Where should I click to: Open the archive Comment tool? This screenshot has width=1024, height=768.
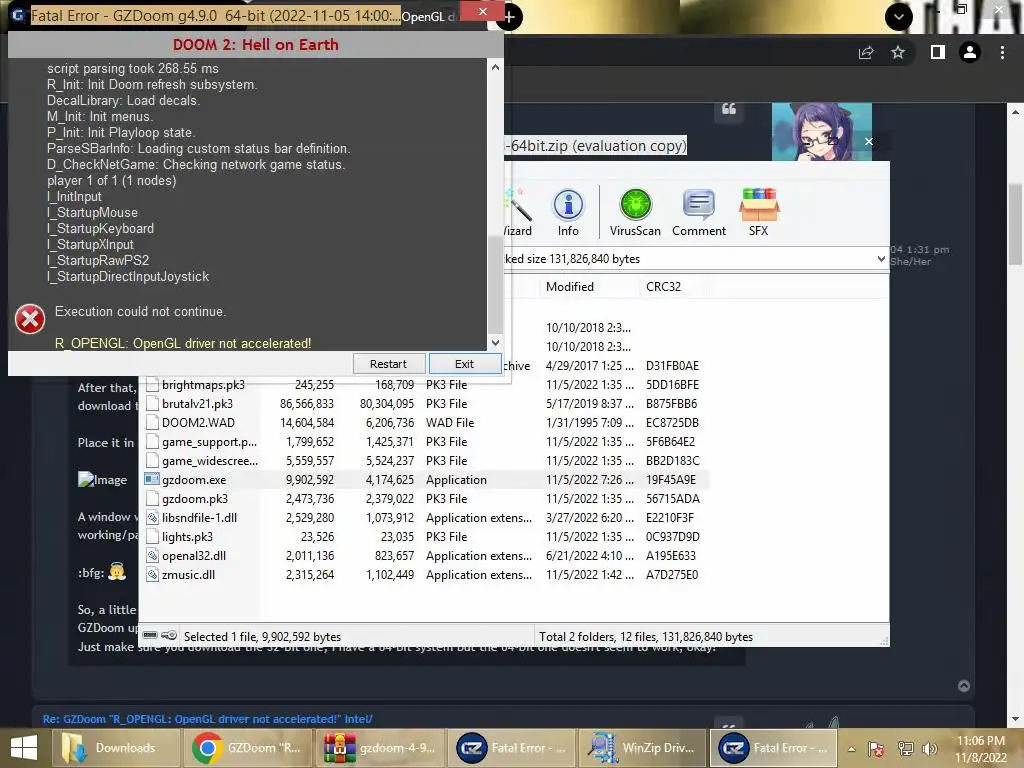[699, 212]
